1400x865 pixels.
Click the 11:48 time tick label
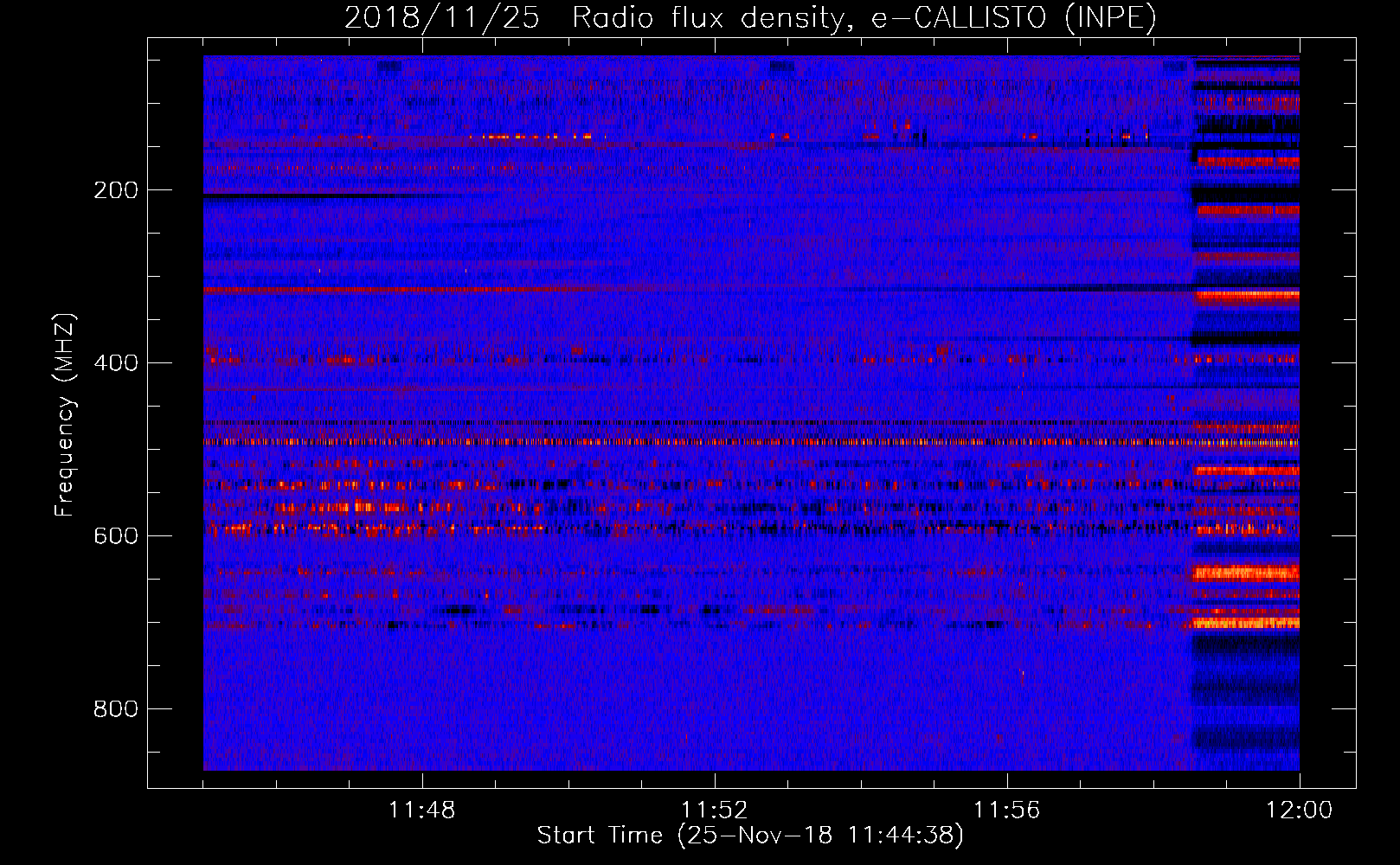(x=422, y=811)
